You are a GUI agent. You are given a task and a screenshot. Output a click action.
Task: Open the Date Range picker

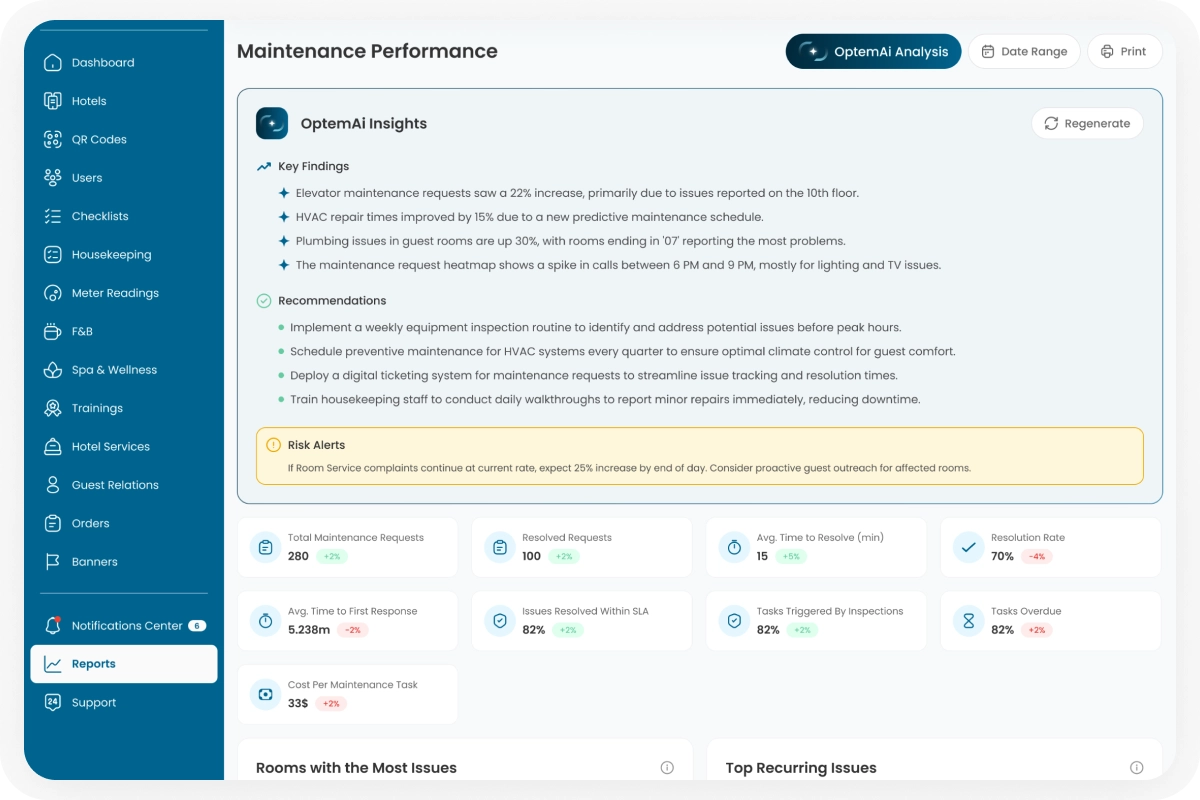click(x=1024, y=52)
